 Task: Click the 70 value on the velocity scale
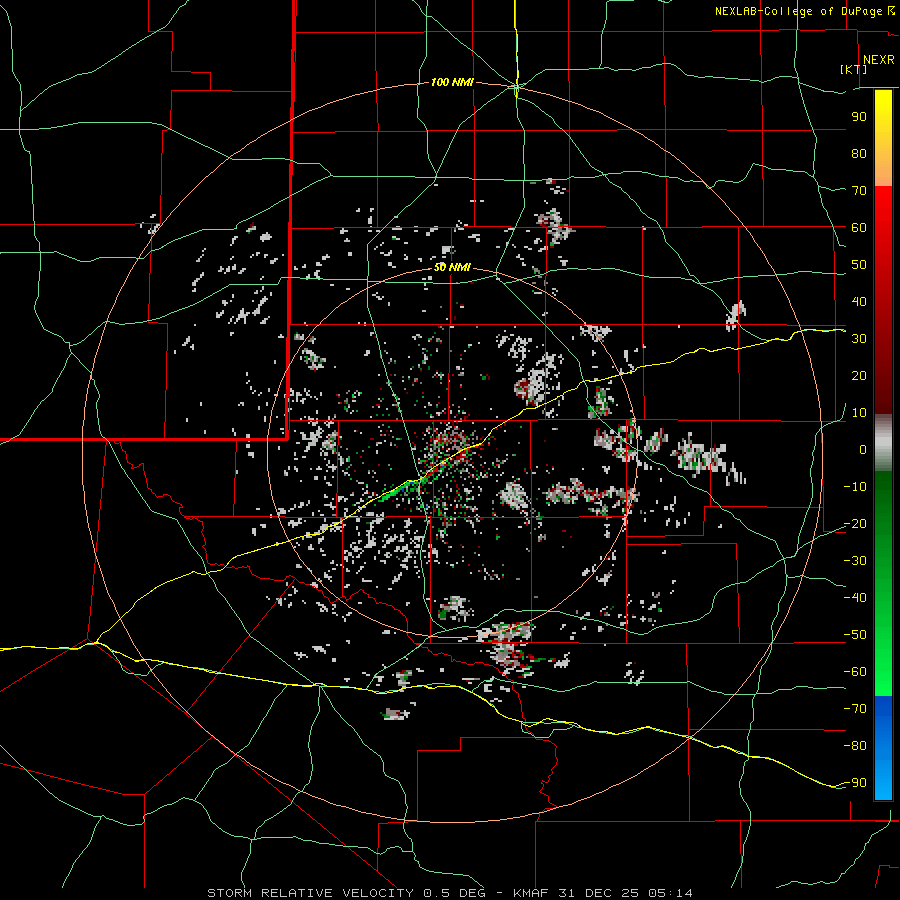(859, 191)
